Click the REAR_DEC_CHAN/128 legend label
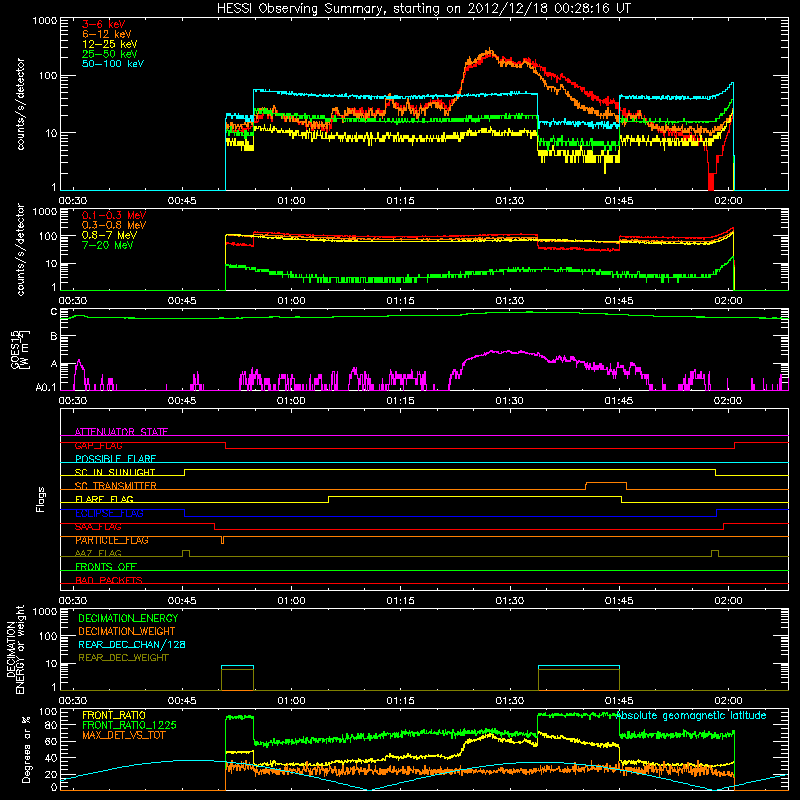The image size is (800, 800). coord(132,645)
